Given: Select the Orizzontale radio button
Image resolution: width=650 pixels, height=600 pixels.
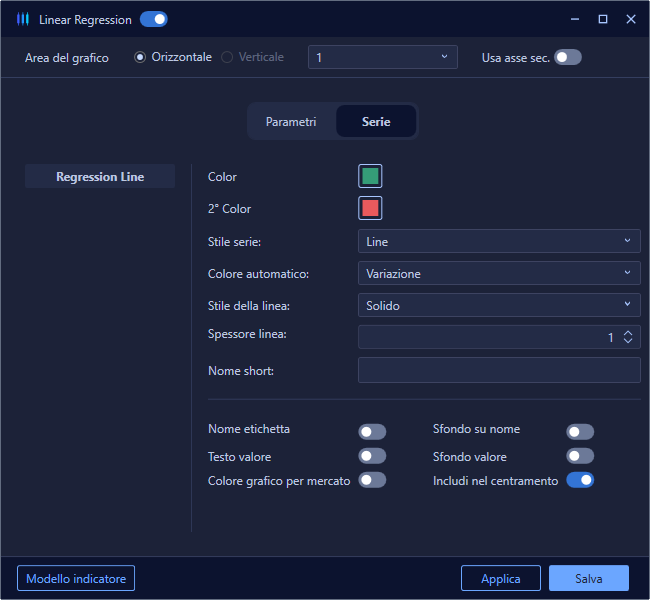Looking at the screenshot, I should [140, 57].
